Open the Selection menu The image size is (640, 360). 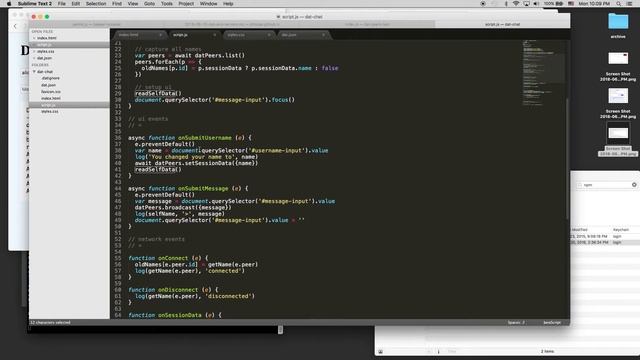click(x=96, y=4)
